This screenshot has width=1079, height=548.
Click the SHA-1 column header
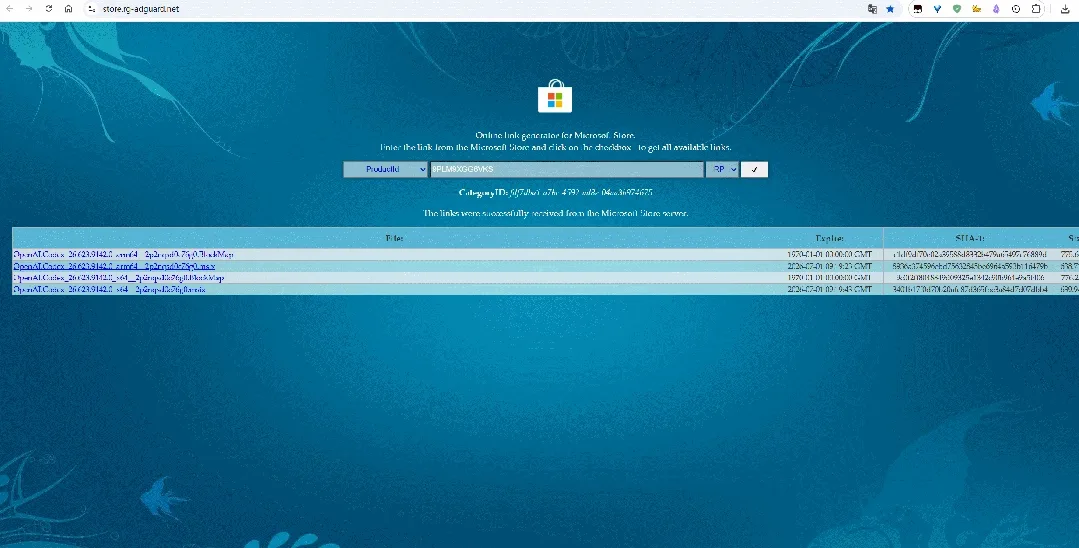970,238
